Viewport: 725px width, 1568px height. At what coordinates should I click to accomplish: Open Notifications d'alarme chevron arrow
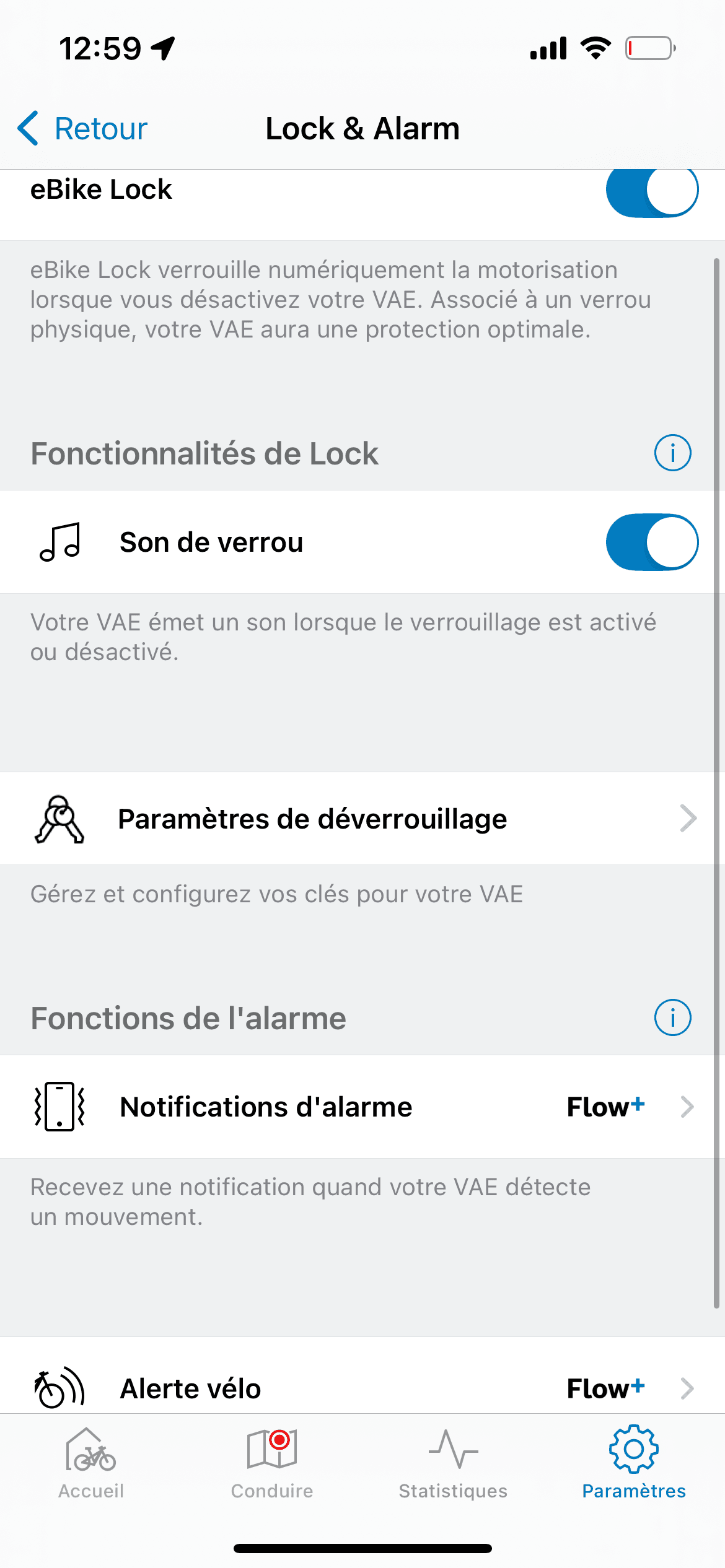pyautogui.click(x=687, y=1107)
